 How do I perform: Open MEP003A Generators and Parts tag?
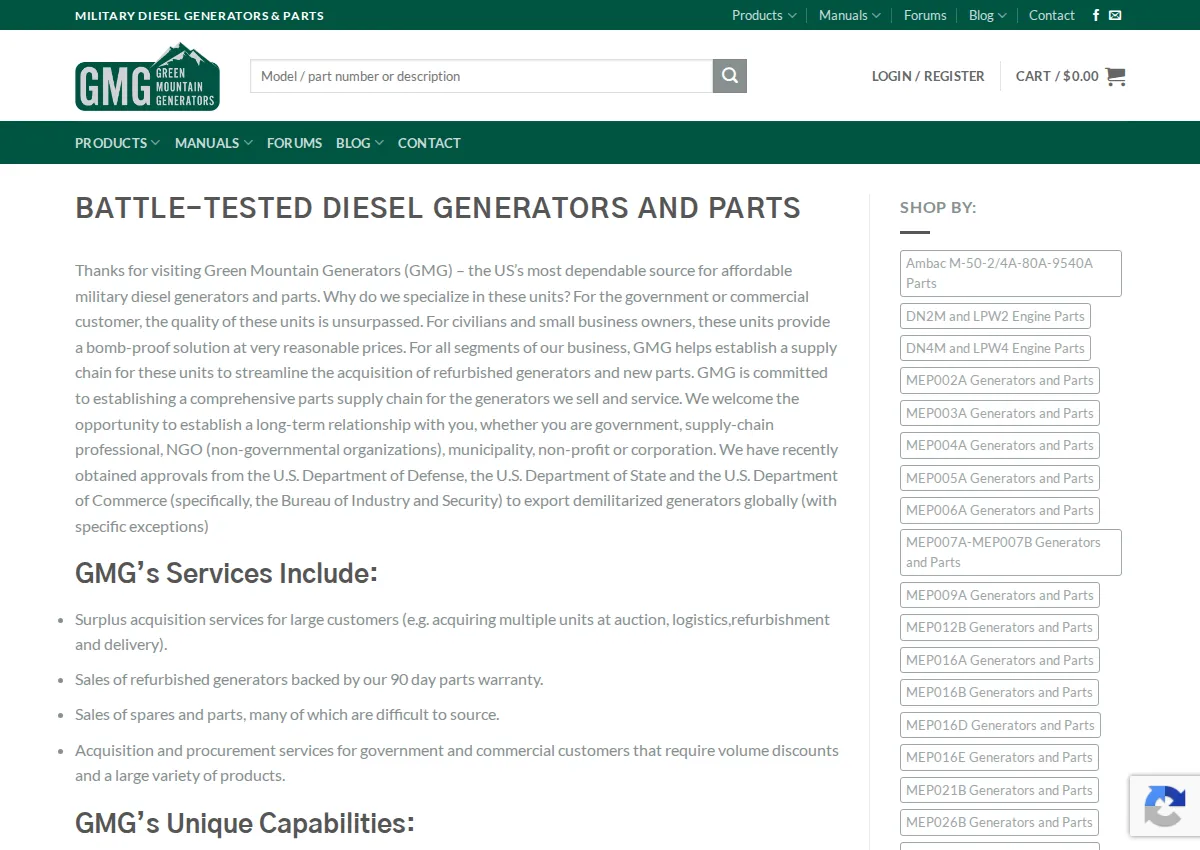tap(999, 413)
